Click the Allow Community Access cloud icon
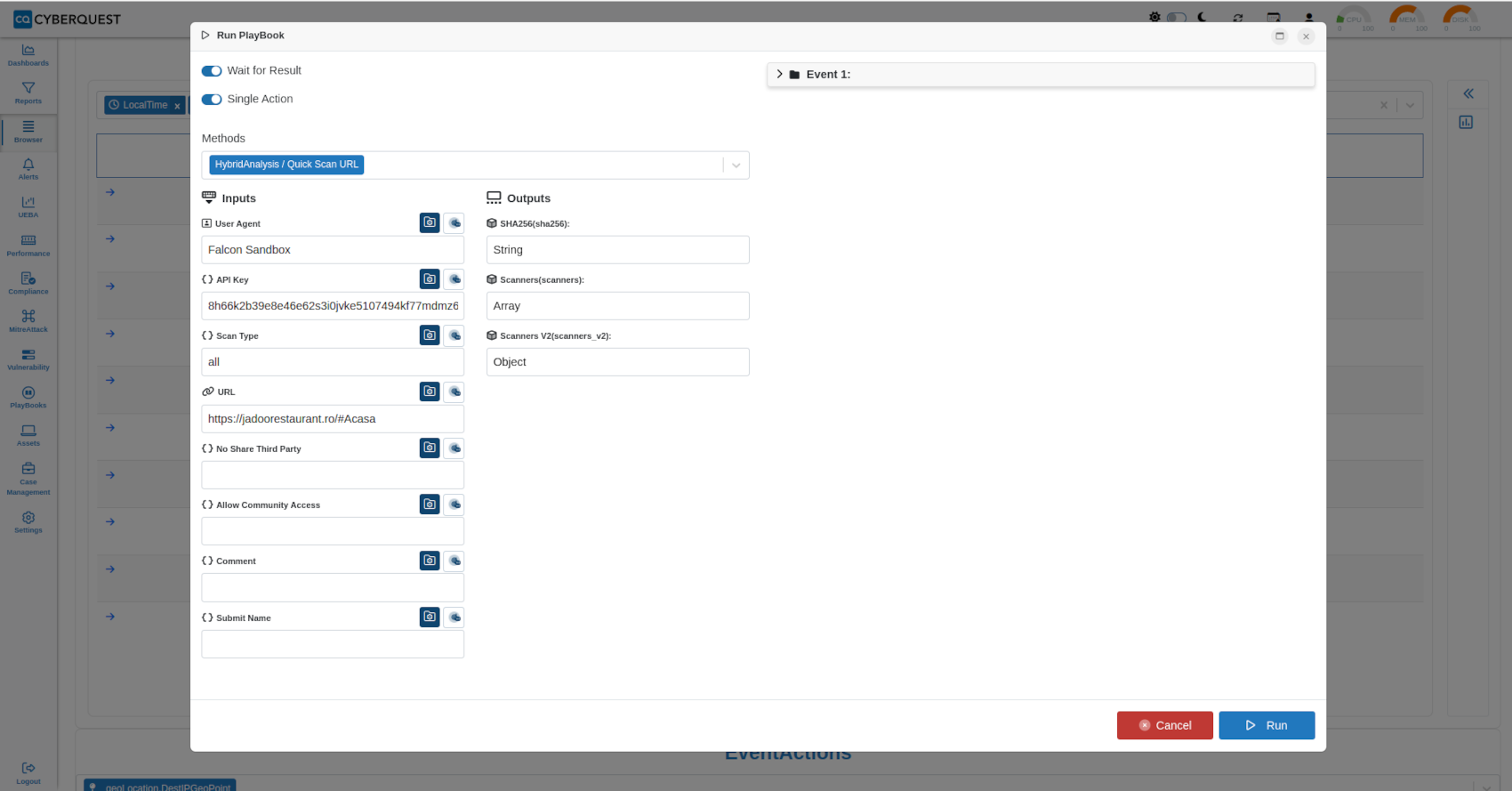The image size is (1512, 791). (x=454, y=504)
